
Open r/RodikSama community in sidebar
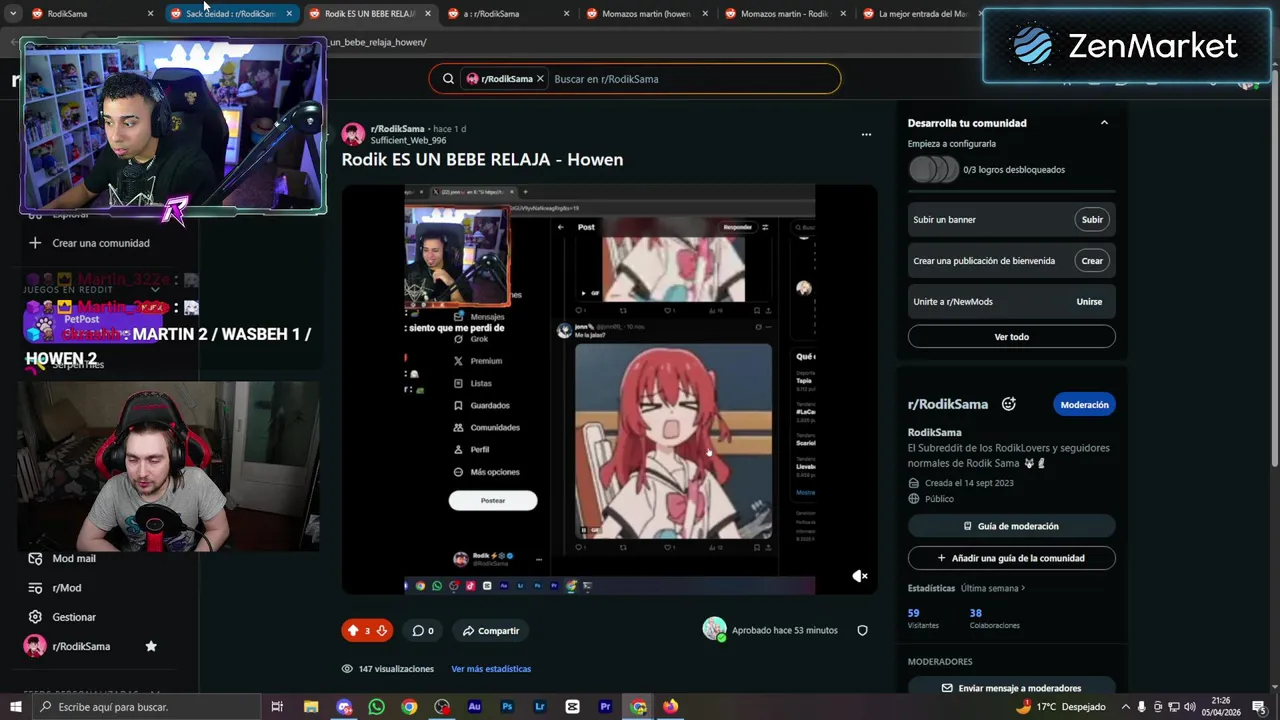80,646
